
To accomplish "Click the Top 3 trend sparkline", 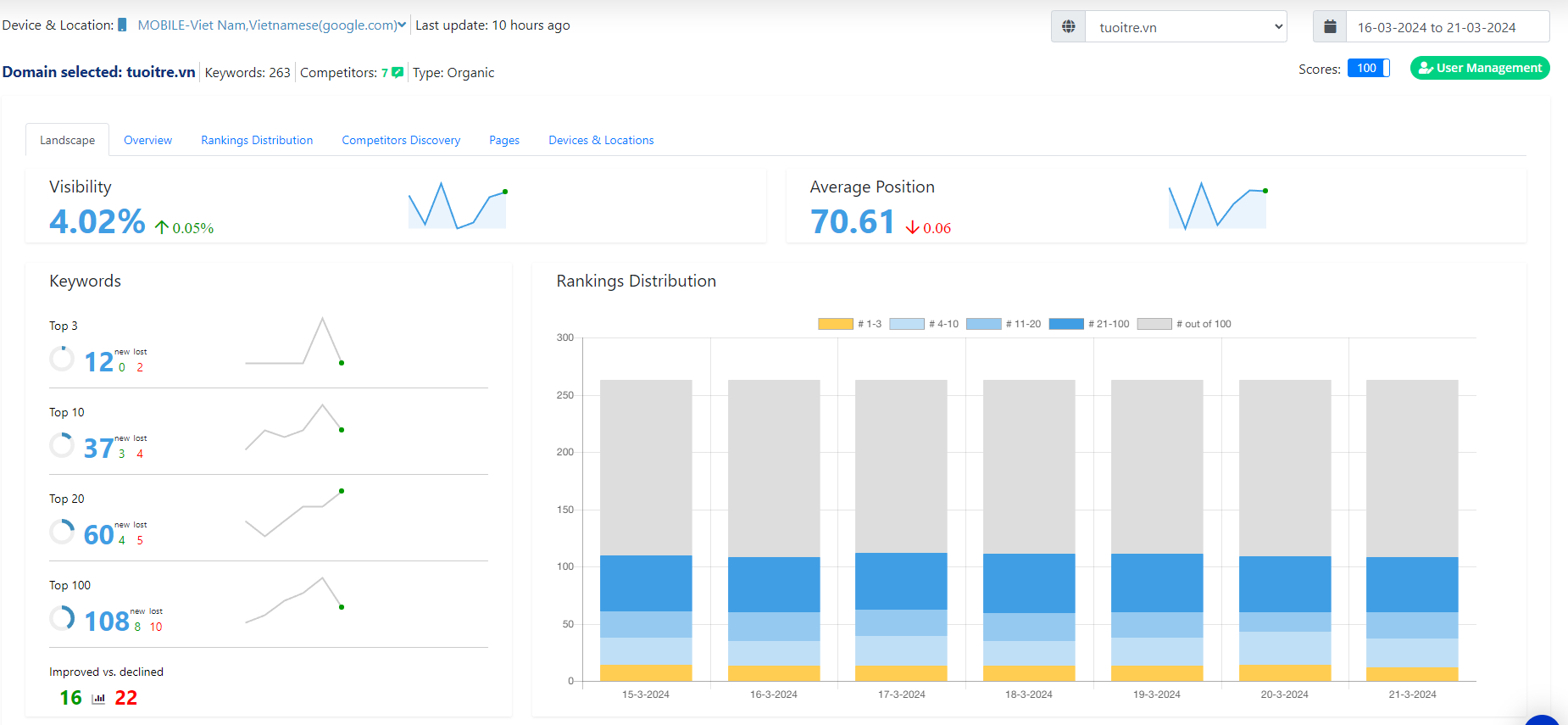I will (294, 341).
